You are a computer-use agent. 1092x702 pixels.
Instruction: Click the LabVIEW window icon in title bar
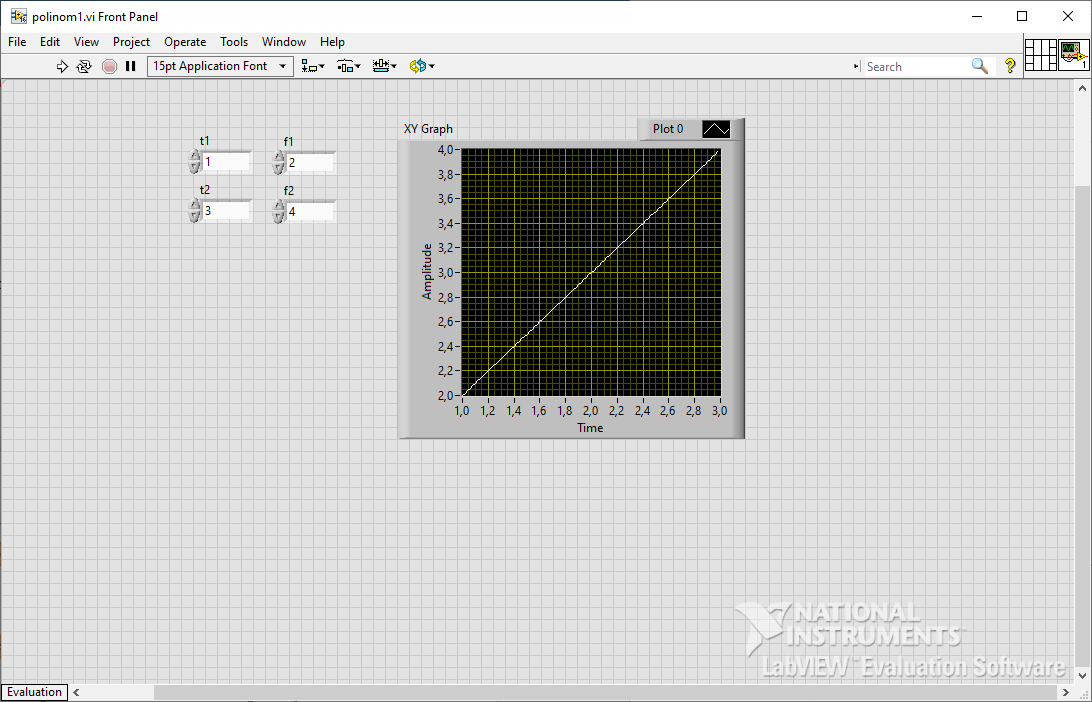(x=19, y=16)
